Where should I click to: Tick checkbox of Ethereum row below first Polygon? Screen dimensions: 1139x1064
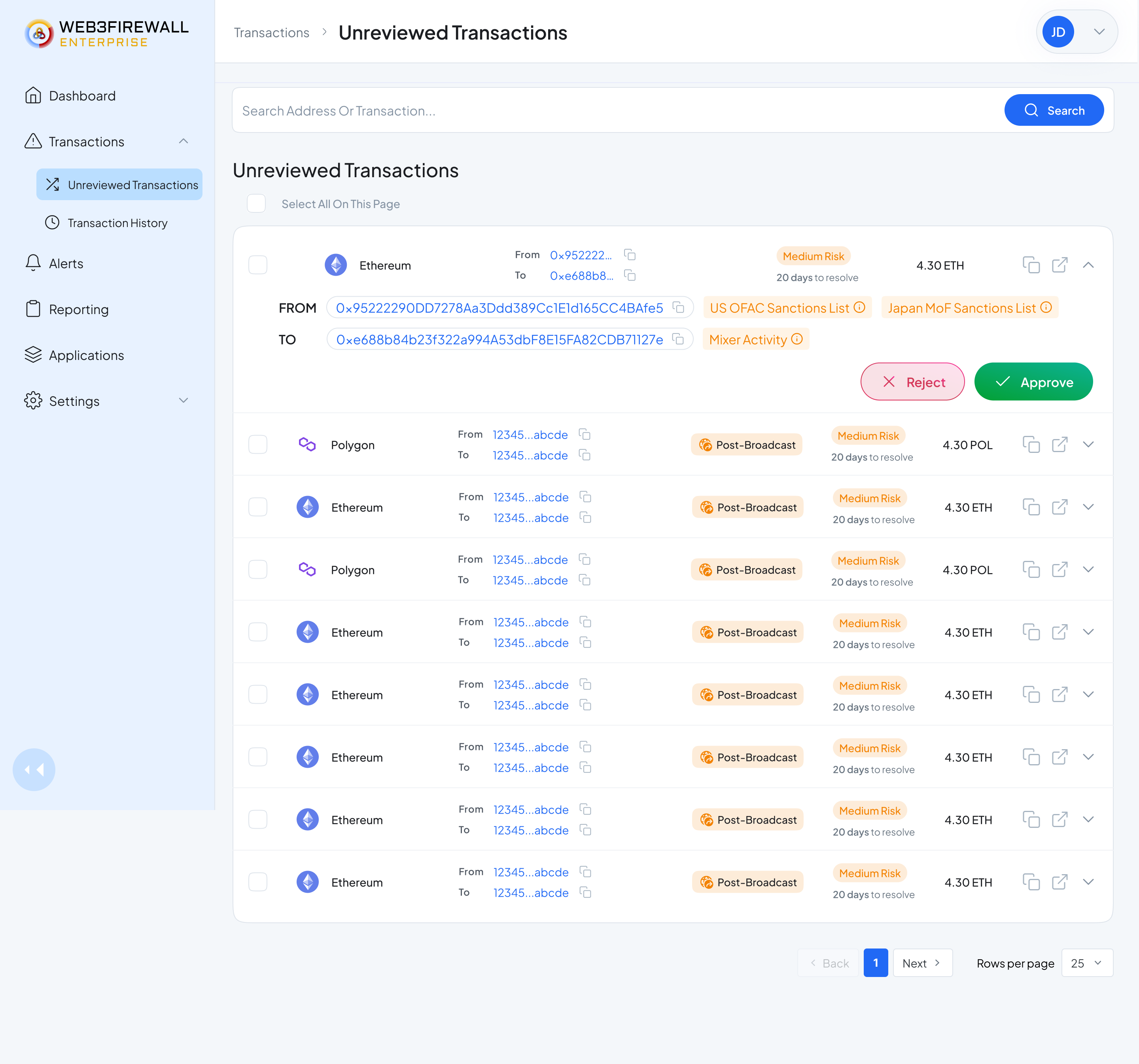[x=258, y=507]
